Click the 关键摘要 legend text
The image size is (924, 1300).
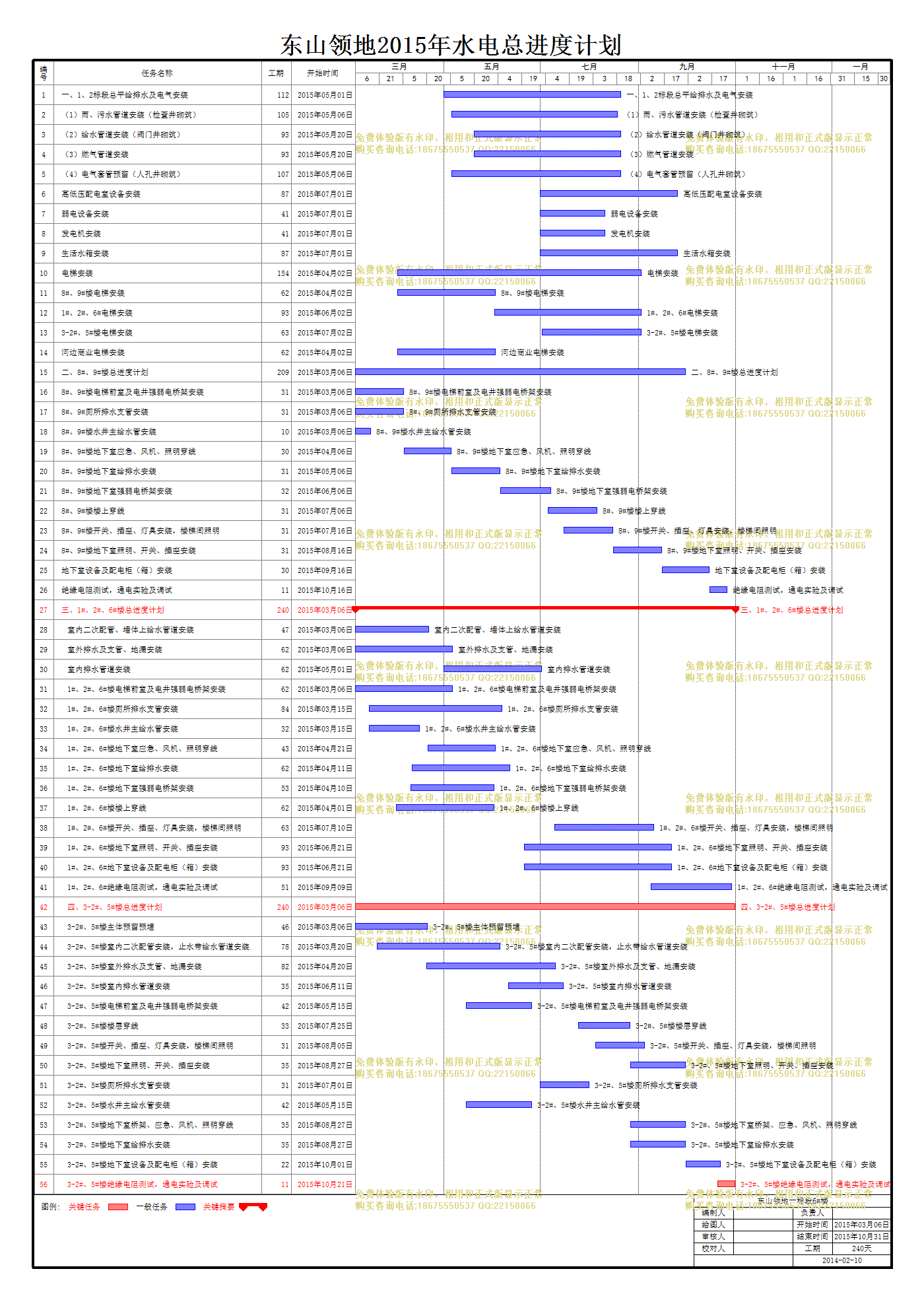click(218, 1207)
